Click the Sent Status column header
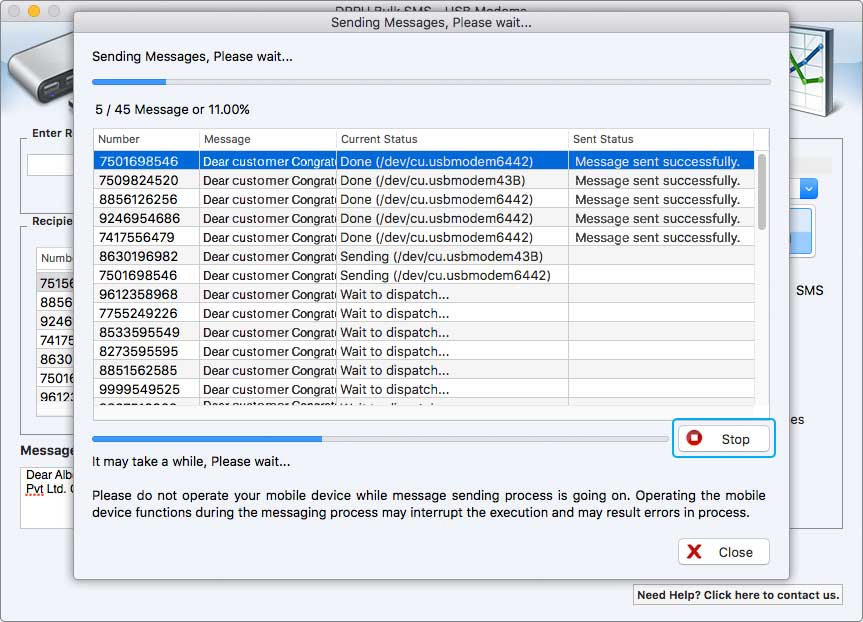This screenshot has width=863, height=622. click(660, 139)
